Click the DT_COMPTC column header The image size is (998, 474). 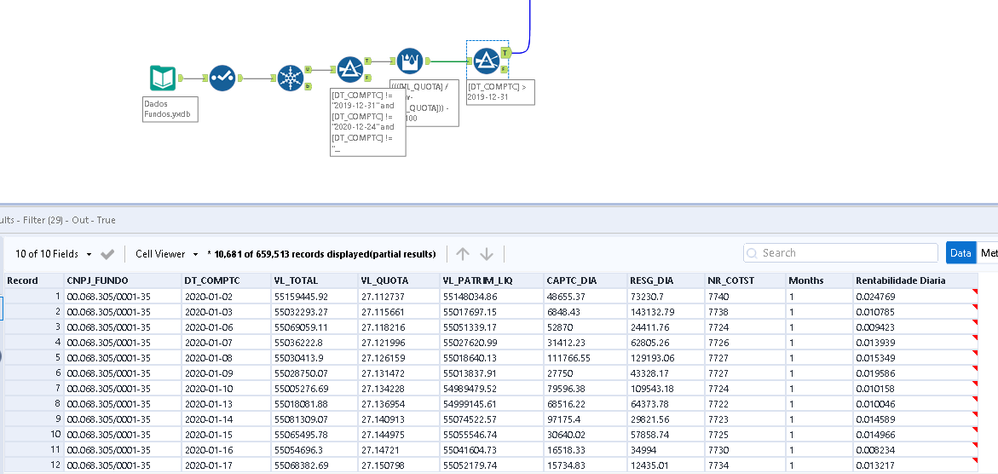pos(226,281)
